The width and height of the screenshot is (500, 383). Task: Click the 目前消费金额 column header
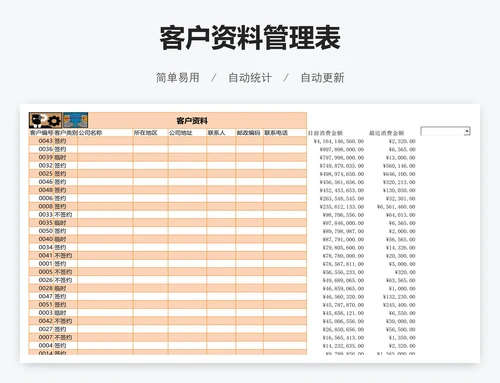(325, 133)
